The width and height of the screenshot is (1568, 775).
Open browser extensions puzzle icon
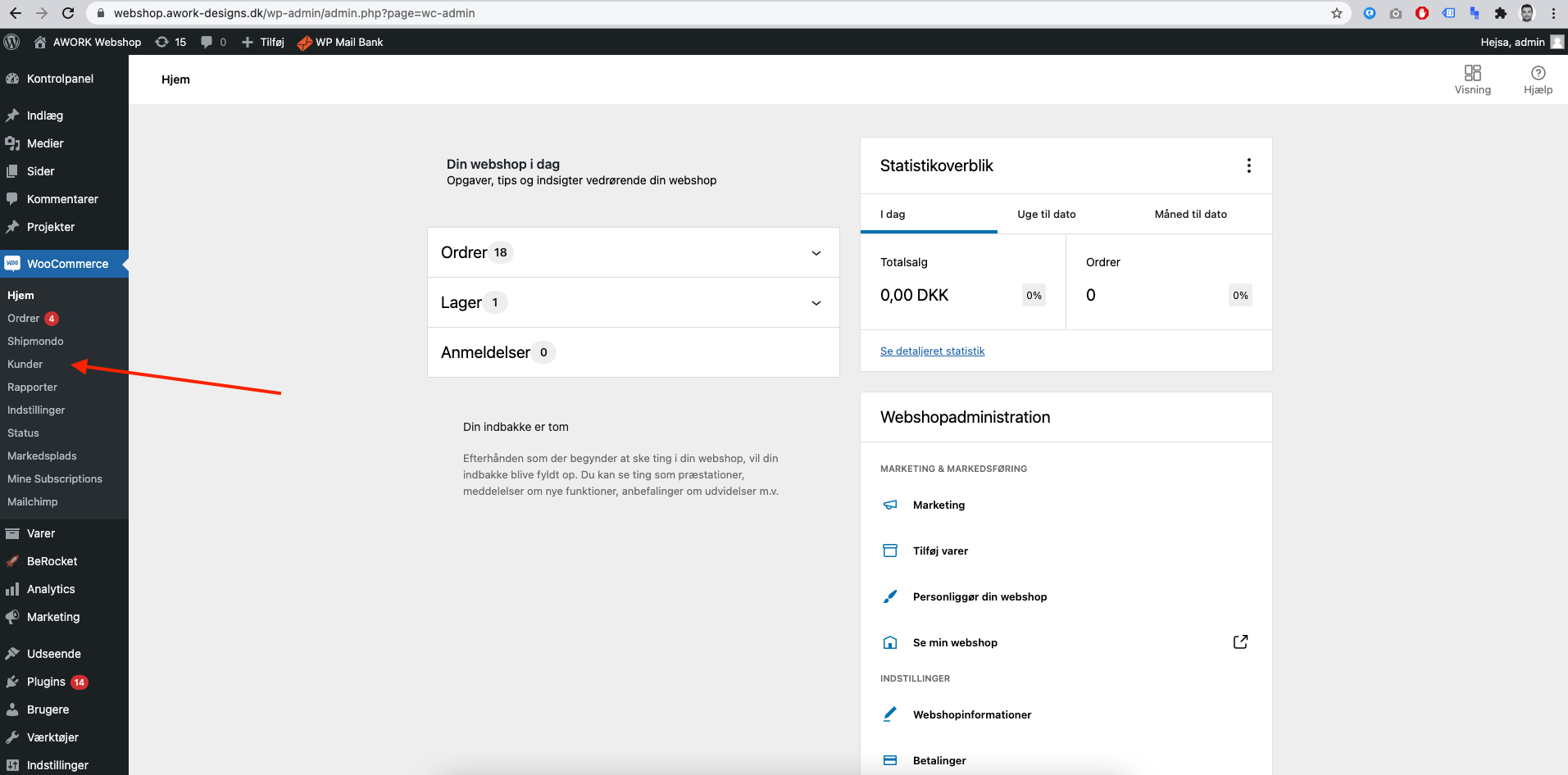(1501, 13)
